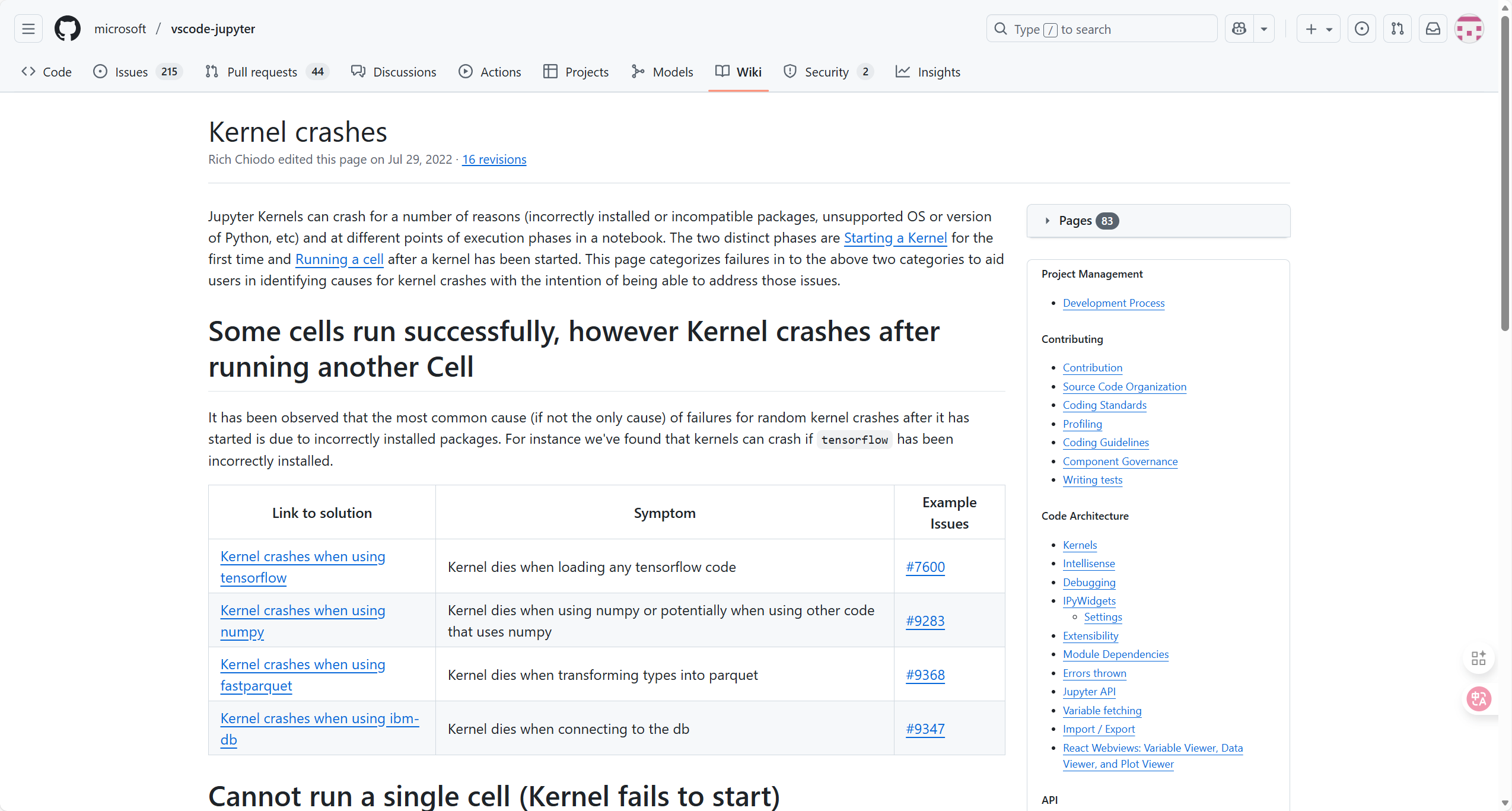The height and width of the screenshot is (811, 1512).
Task: Click the search input field
Action: (1103, 28)
